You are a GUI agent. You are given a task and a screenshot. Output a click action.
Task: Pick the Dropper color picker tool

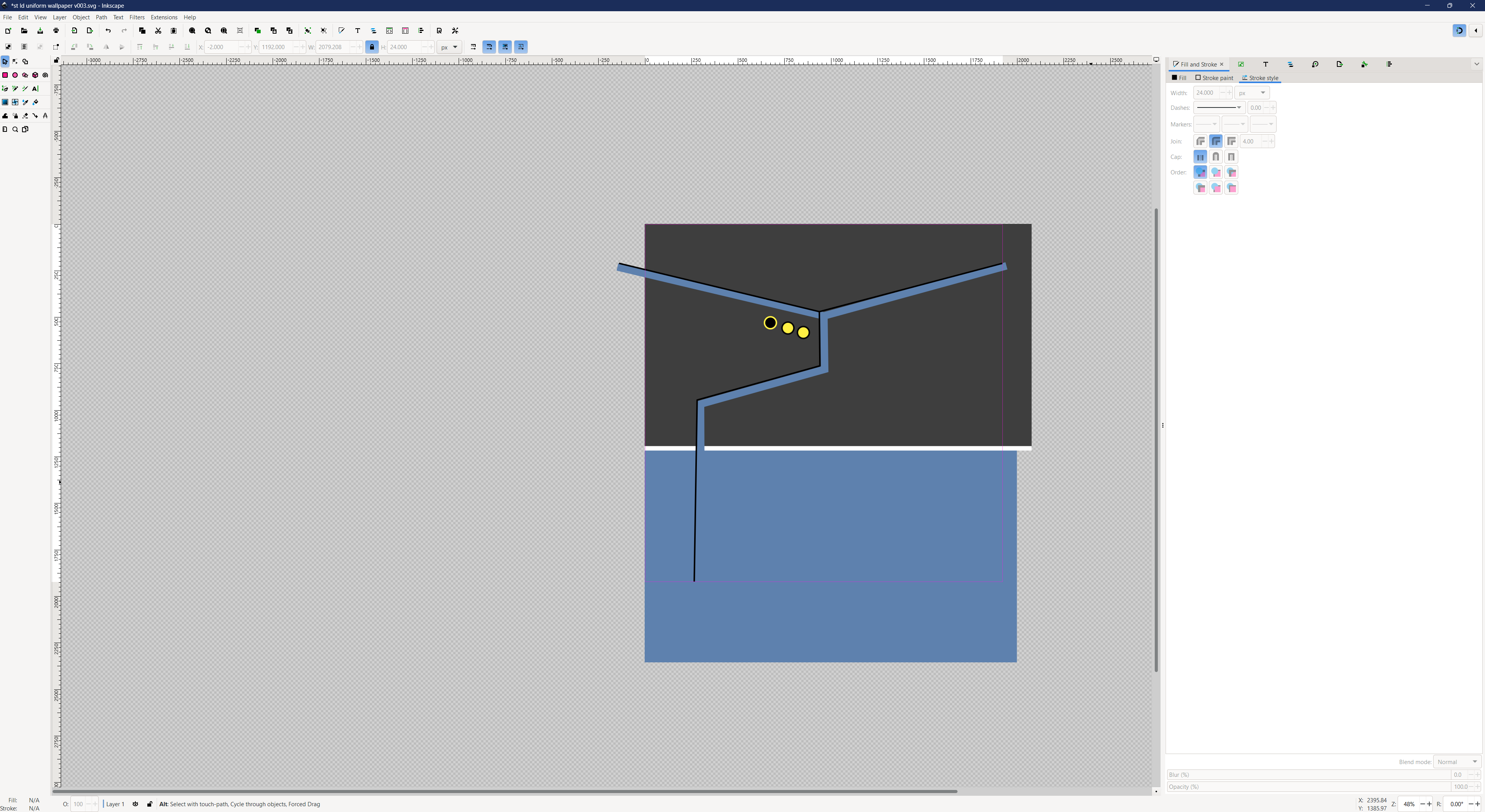coord(26,102)
